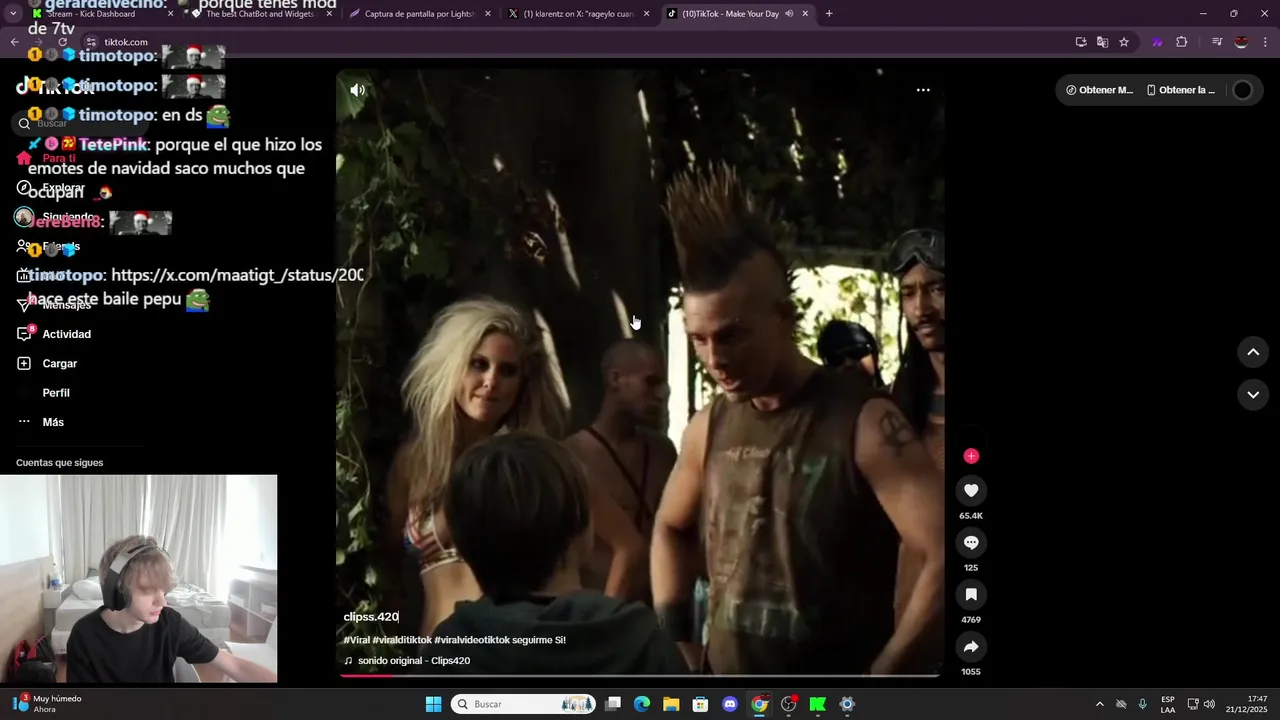Open Actividad in the TikTok sidebar
The height and width of the screenshot is (720, 1280).
click(x=66, y=334)
